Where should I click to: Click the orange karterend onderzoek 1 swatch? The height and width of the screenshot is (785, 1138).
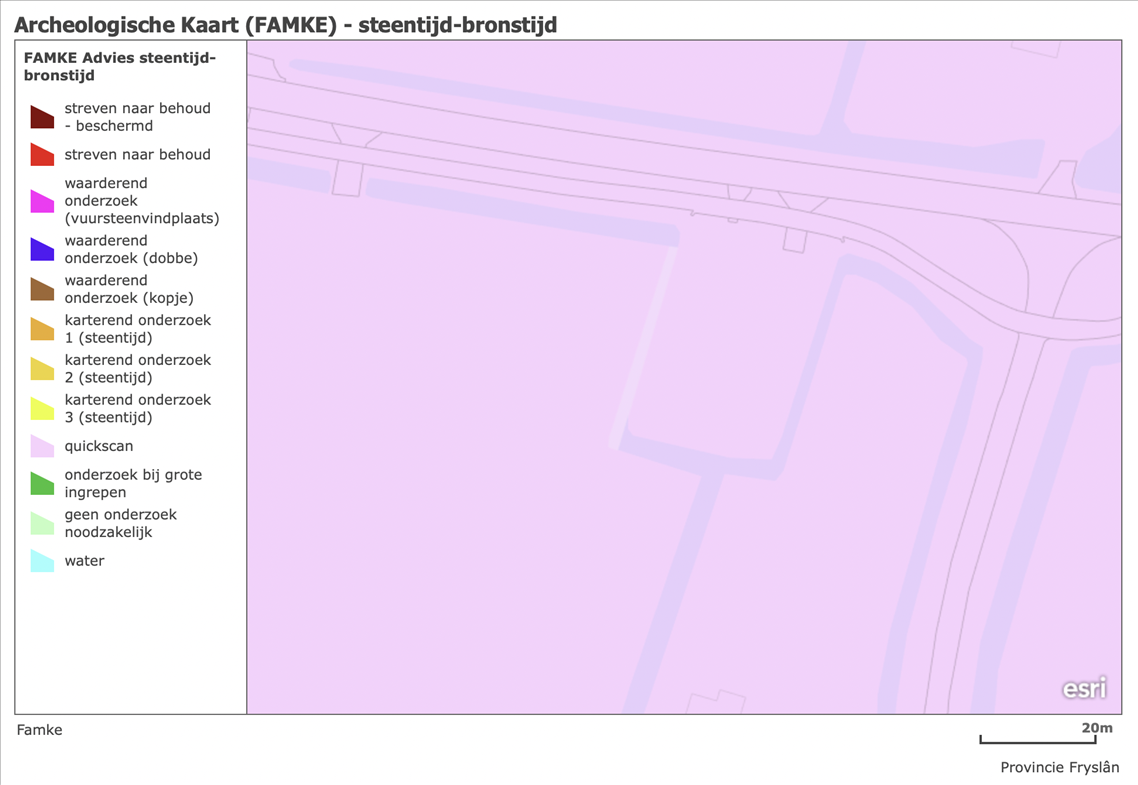coord(42,329)
